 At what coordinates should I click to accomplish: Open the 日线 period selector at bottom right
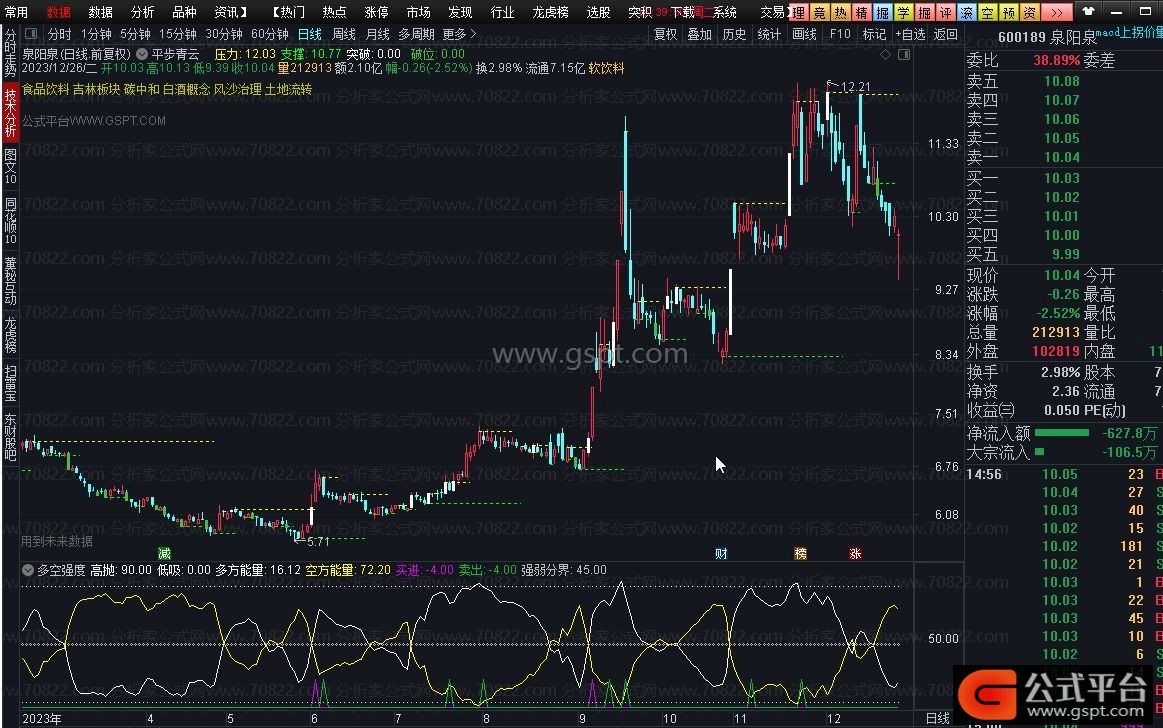(x=938, y=718)
